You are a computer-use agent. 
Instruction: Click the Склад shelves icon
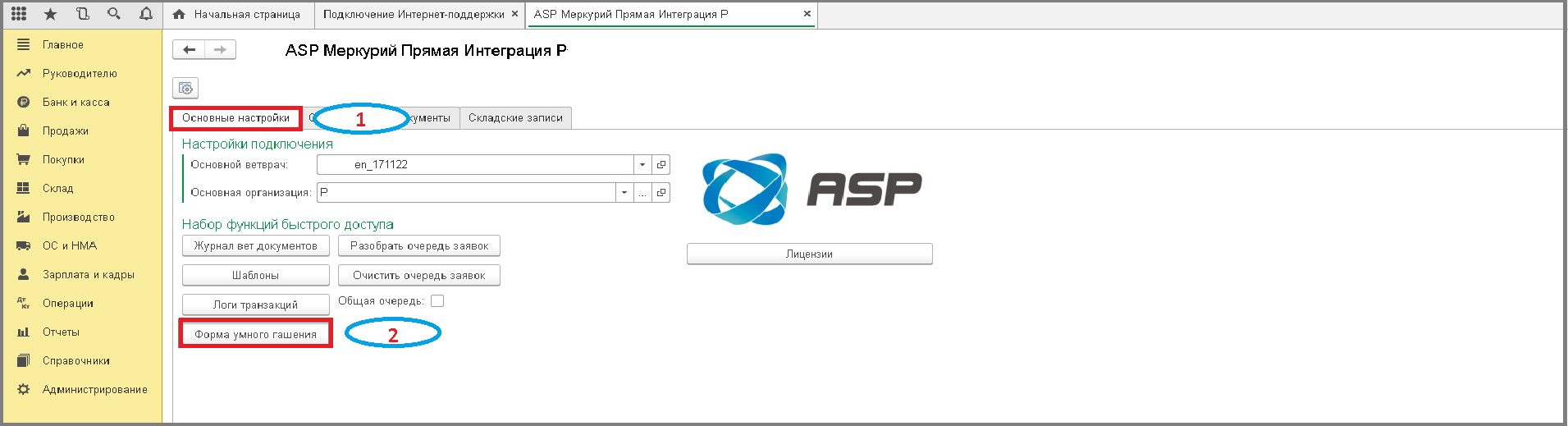23,188
